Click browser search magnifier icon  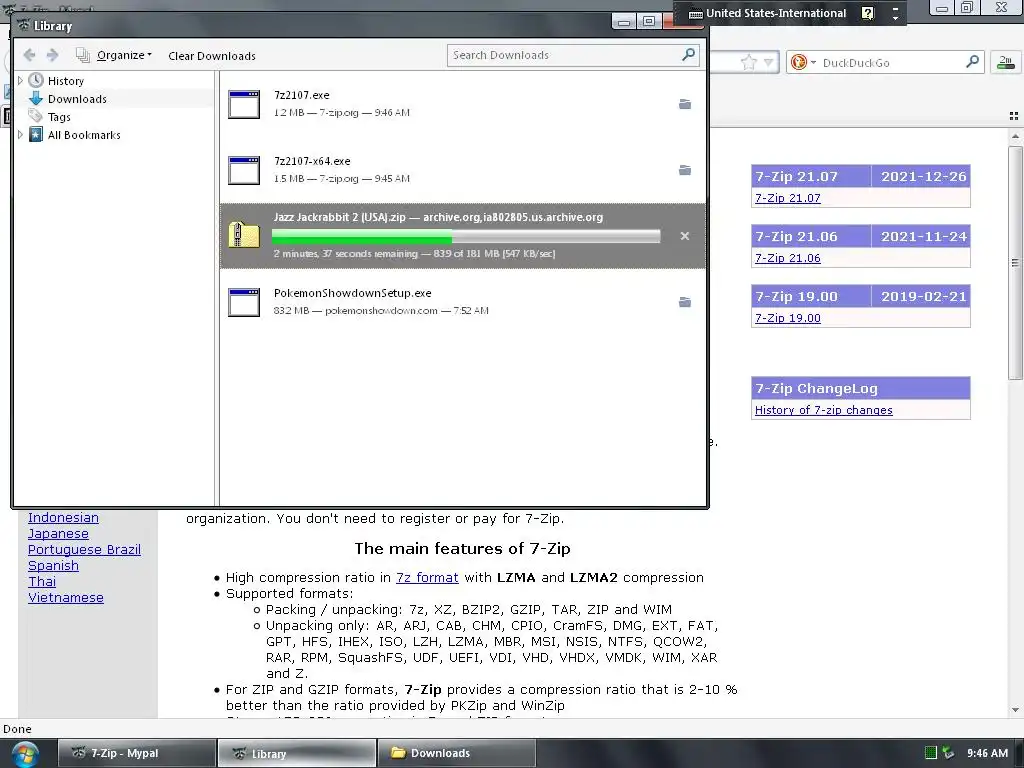(x=972, y=62)
